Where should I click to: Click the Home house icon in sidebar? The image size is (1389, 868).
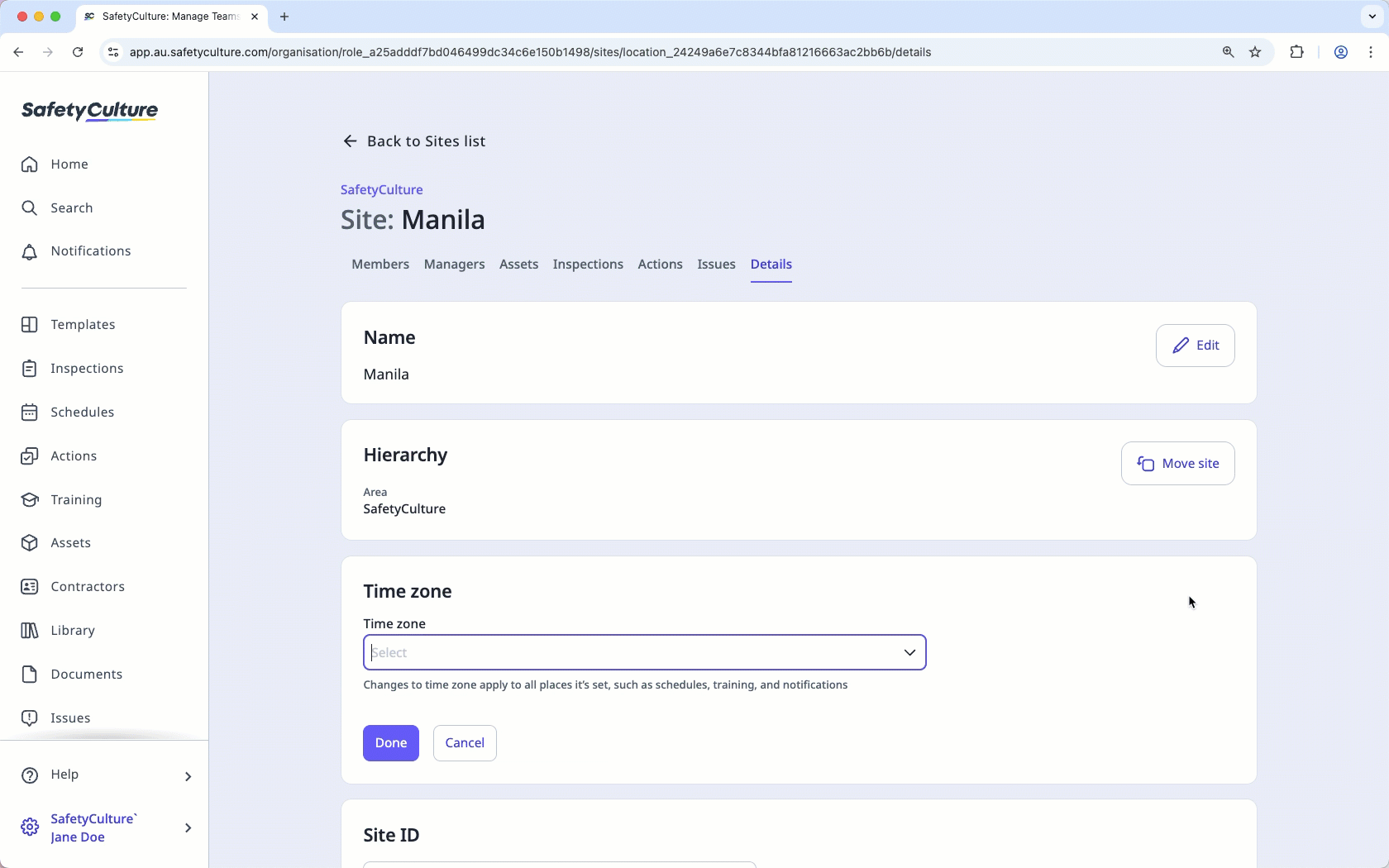pyautogui.click(x=30, y=165)
